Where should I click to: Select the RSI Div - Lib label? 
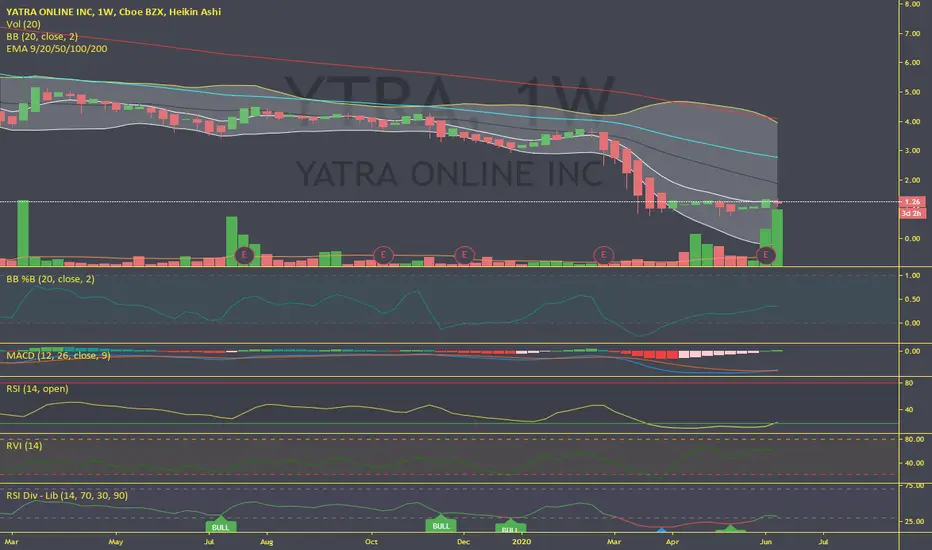[x=67, y=496]
